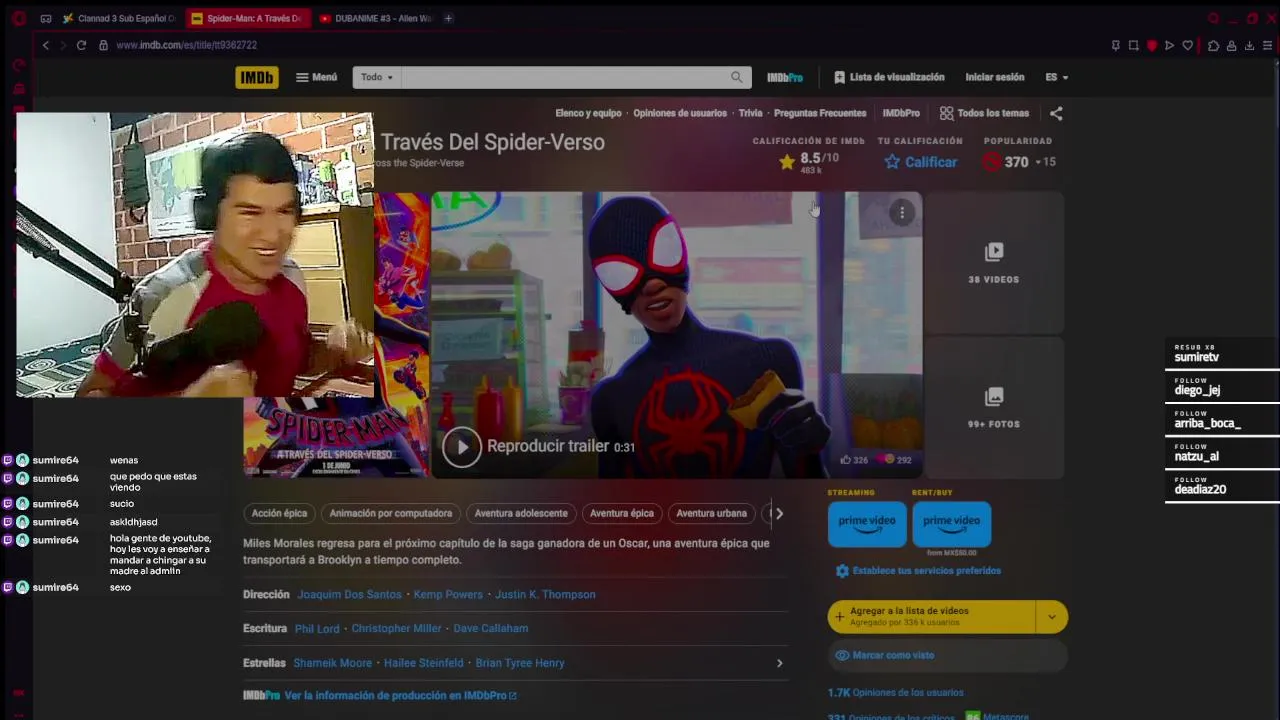Viewport: 1280px width, 720px height.
Task: Open Todos los temas grid menu
Action: 984,113
